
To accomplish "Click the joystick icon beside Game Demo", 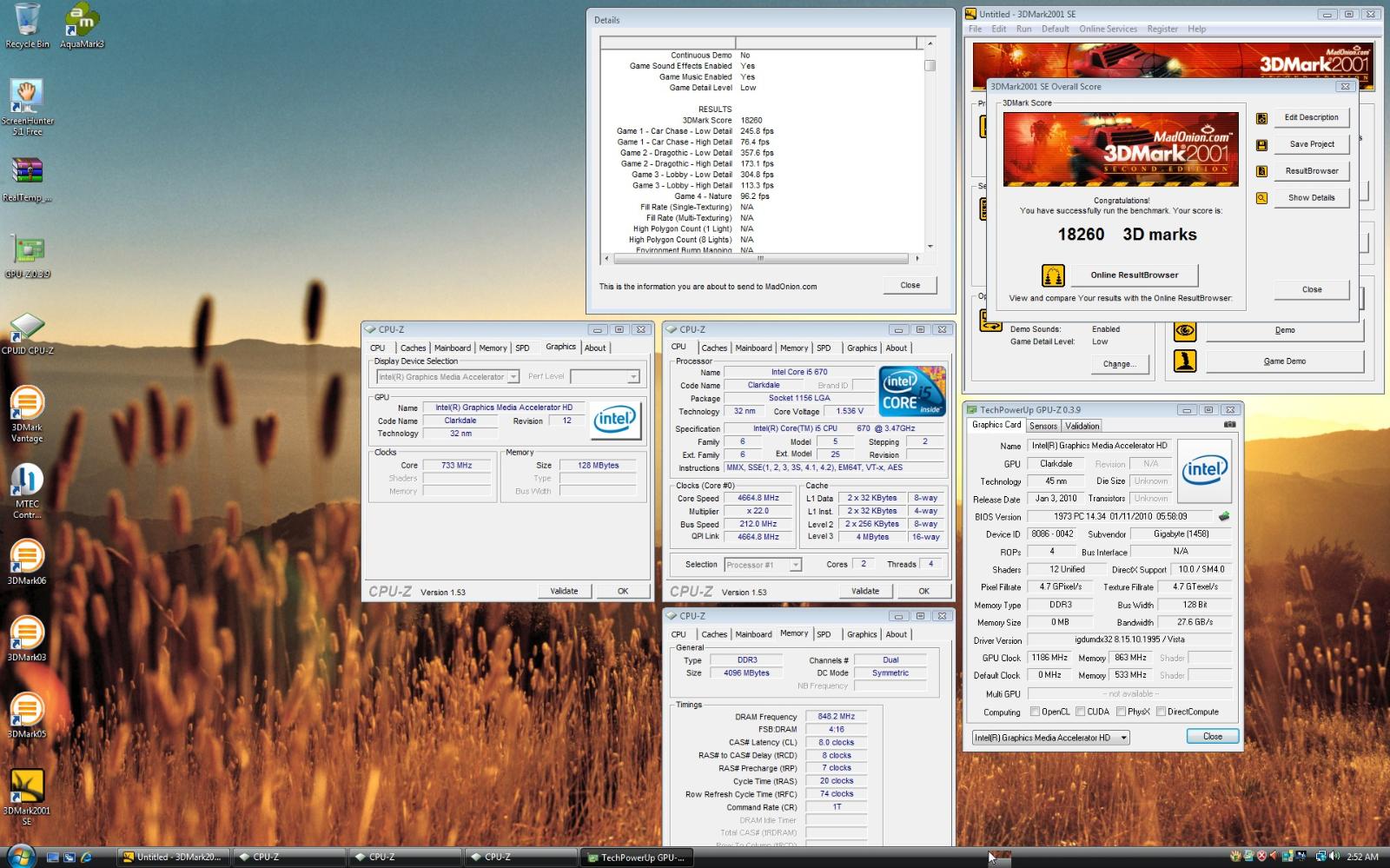I will (x=1185, y=361).
